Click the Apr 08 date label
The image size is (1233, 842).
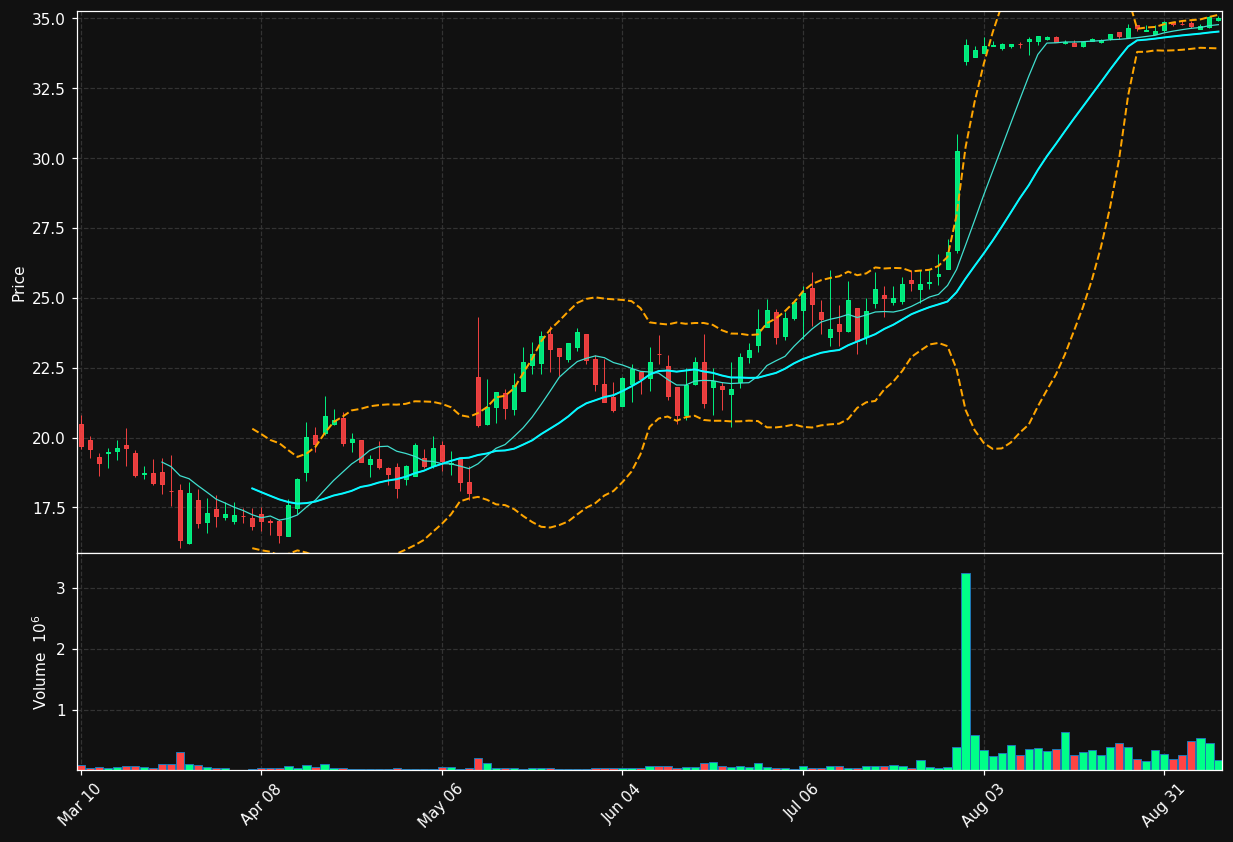click(260, 804)
